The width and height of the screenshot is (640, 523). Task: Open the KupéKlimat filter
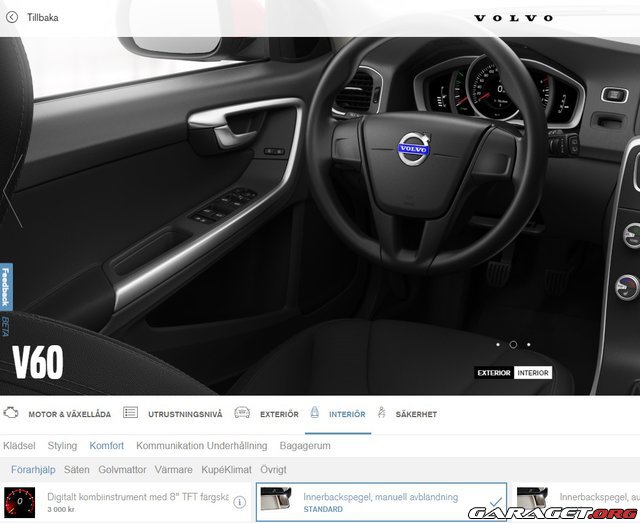tap(226, 469)
